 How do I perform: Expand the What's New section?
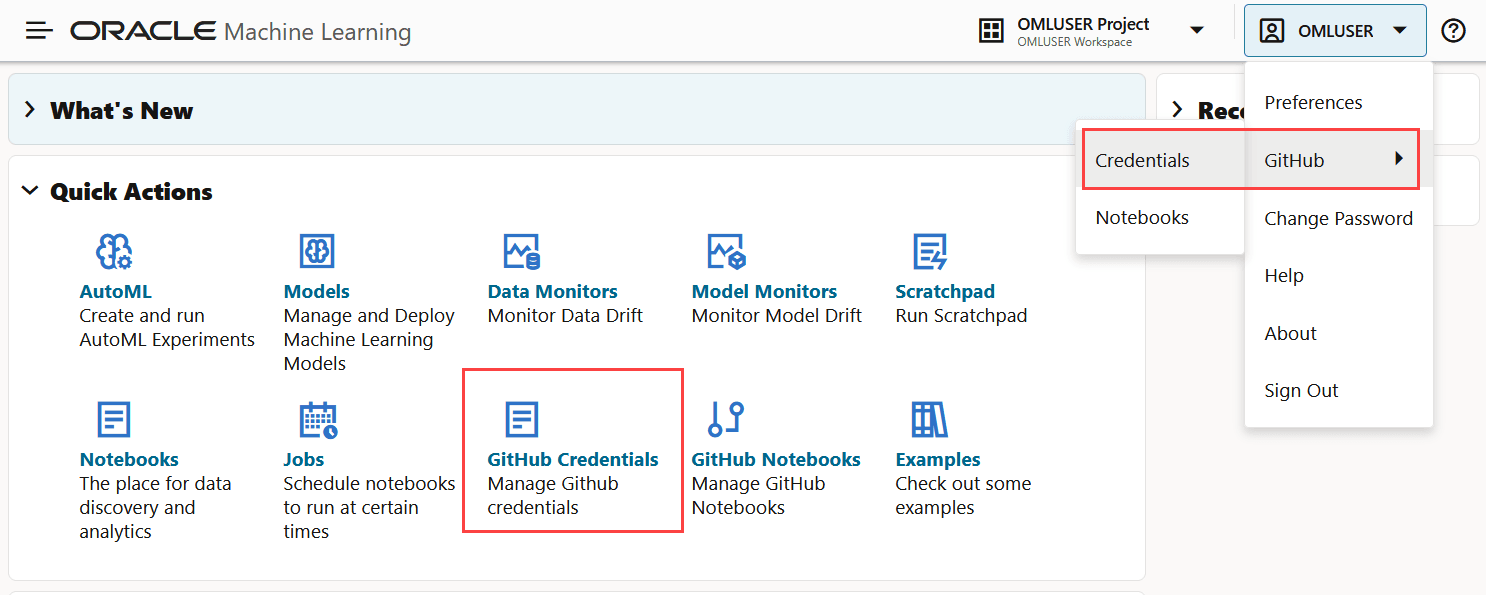pos(30,110)
